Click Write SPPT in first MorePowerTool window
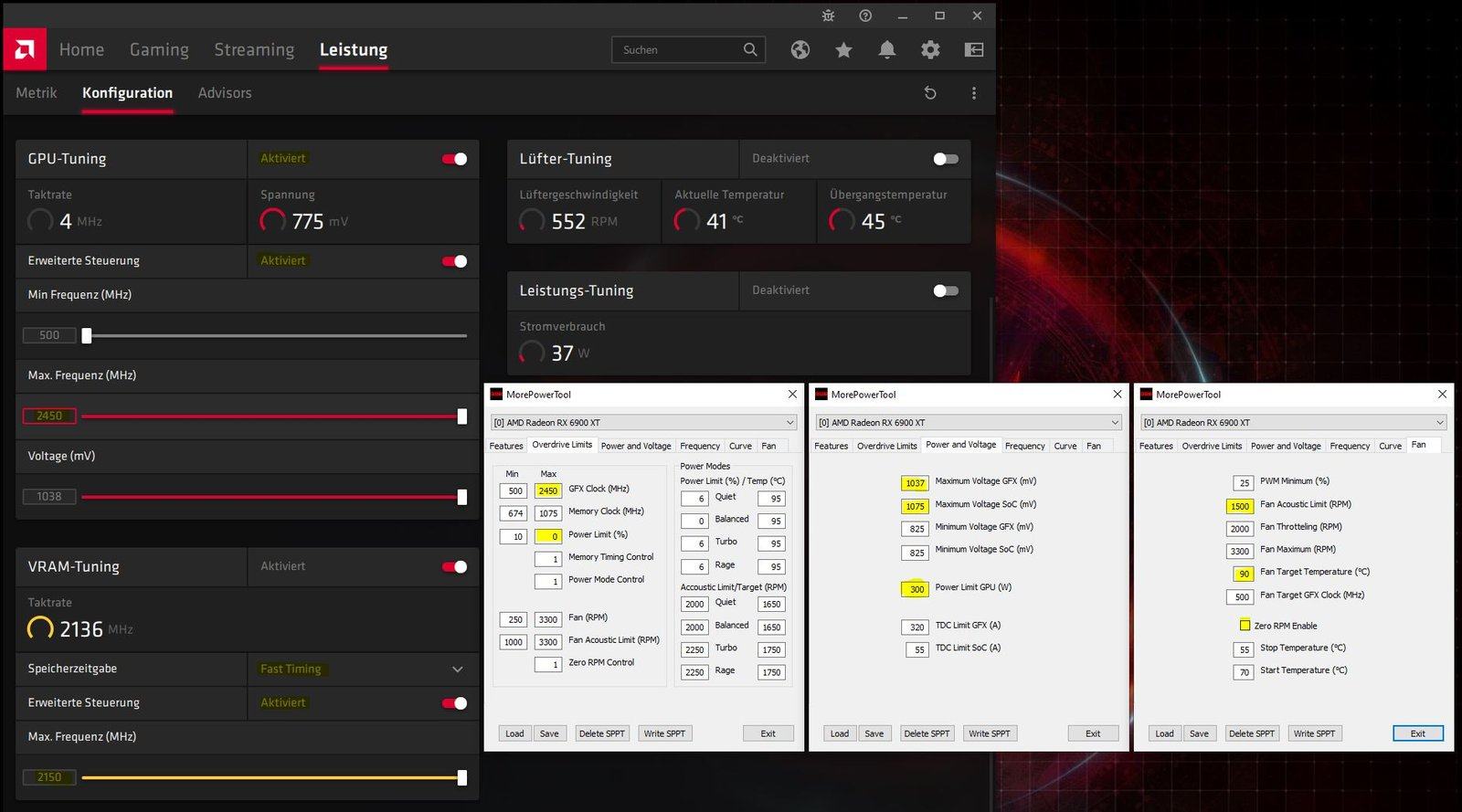The height and width of the screenshot is (812, 1462). [x=664, y=733]
